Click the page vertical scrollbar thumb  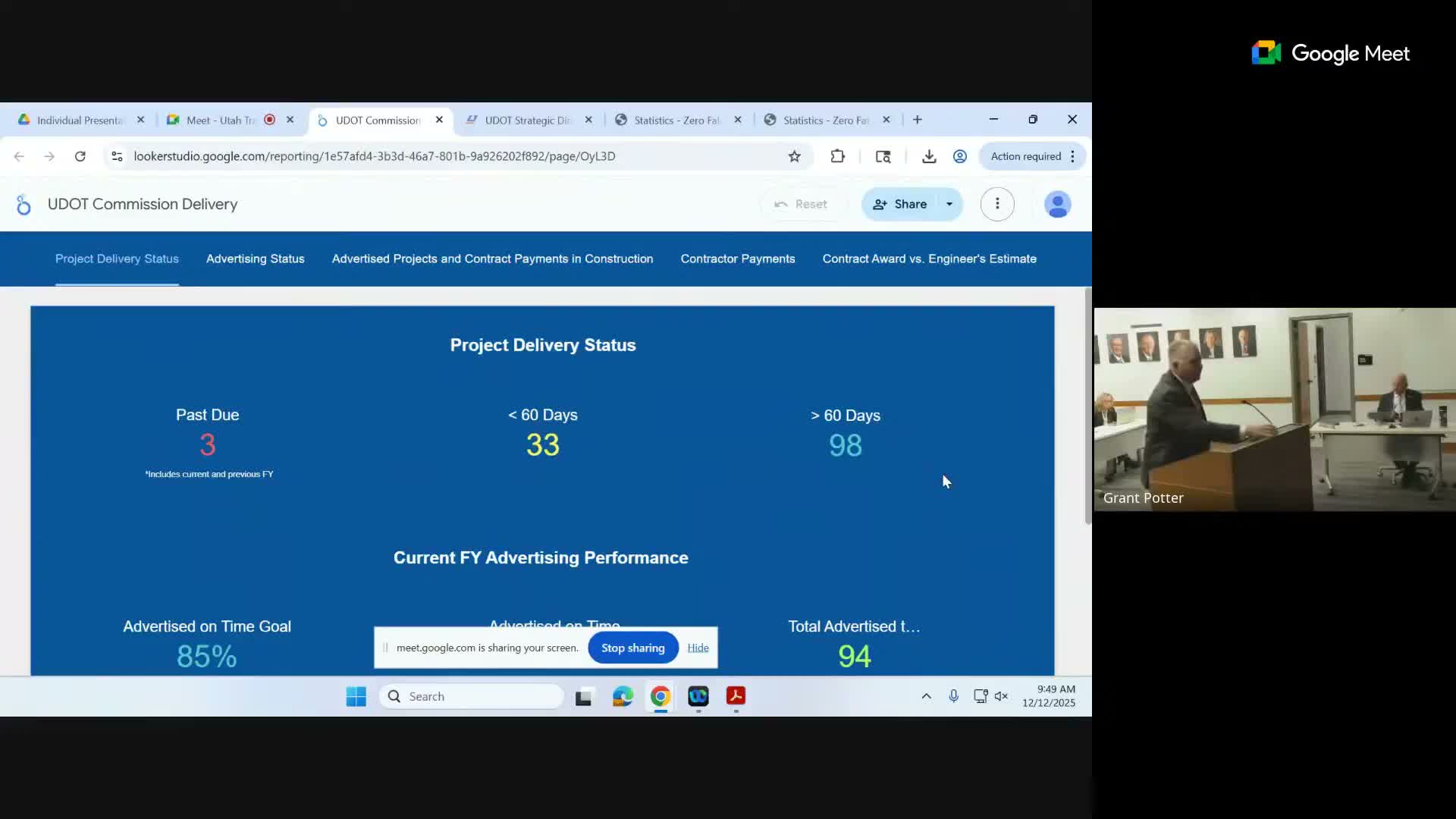(1087, 406)
